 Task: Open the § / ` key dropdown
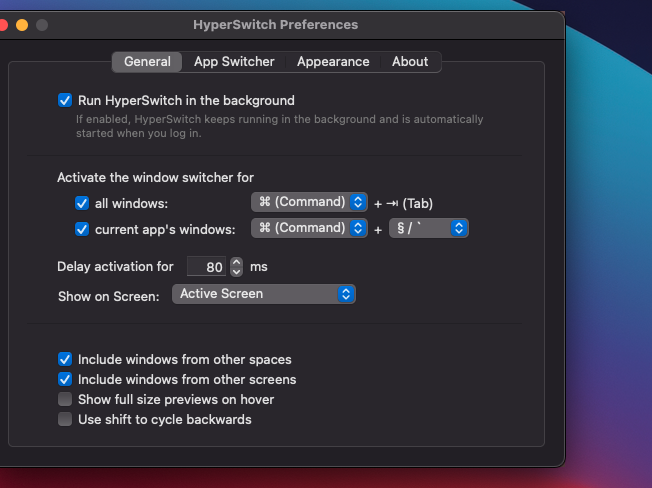pos(429,228)
